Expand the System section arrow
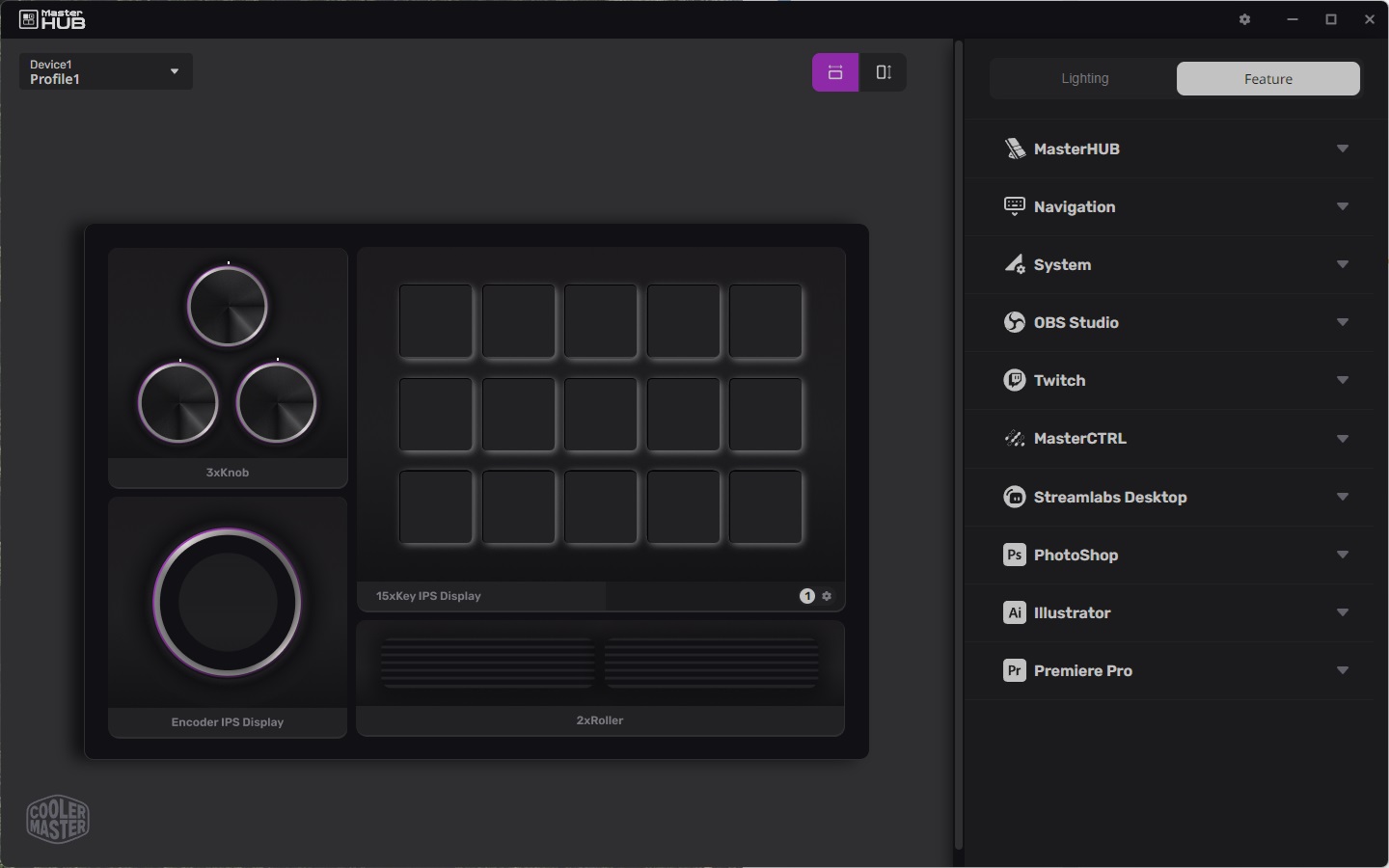The height and width of the screenshot is (868, 1389). pos(1343,264)
